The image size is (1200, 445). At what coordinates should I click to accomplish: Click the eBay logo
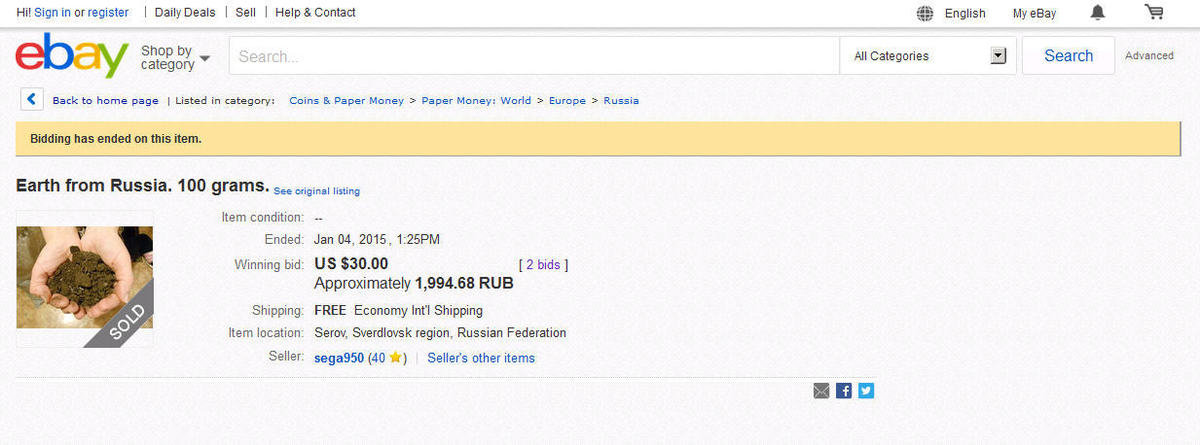(71, 56)
